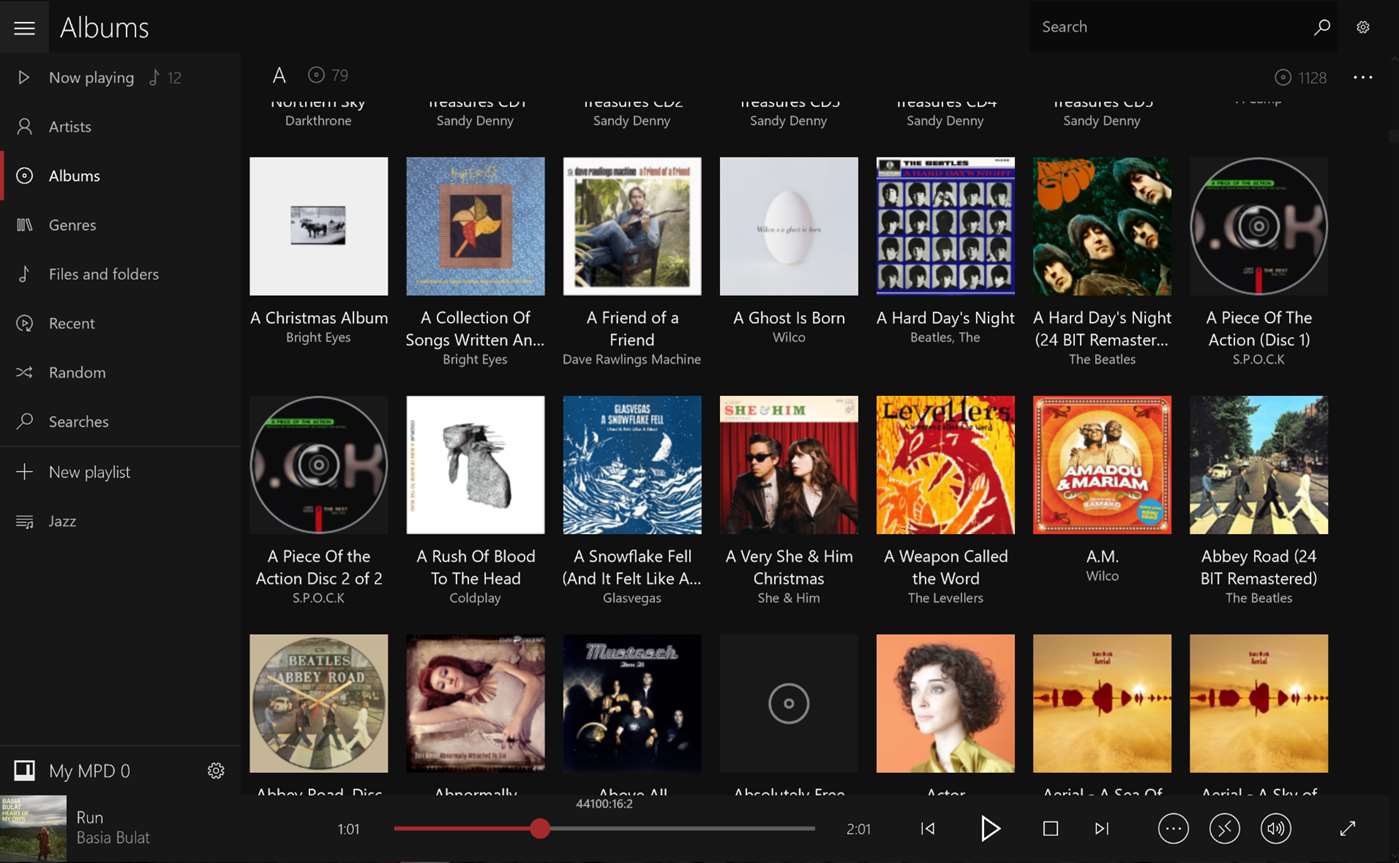Open A Piece Of the Action Disc 2 cover
This screenshot has width=1399, height=863.
[x=319, y=465]
